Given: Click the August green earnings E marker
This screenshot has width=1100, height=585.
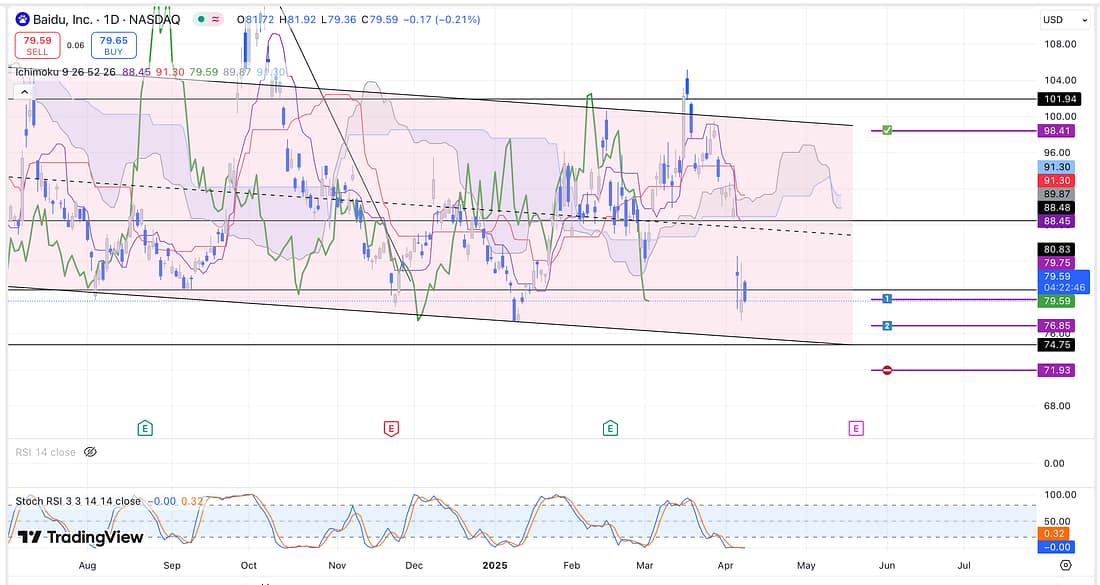Looking at the screenshot, I should coord(146,428).
